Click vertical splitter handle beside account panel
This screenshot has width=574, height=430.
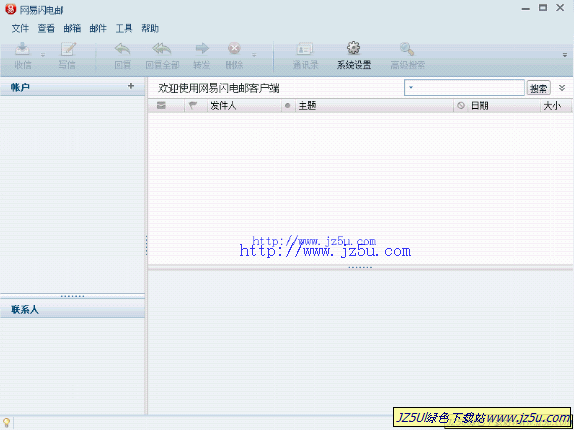point(146,245)
